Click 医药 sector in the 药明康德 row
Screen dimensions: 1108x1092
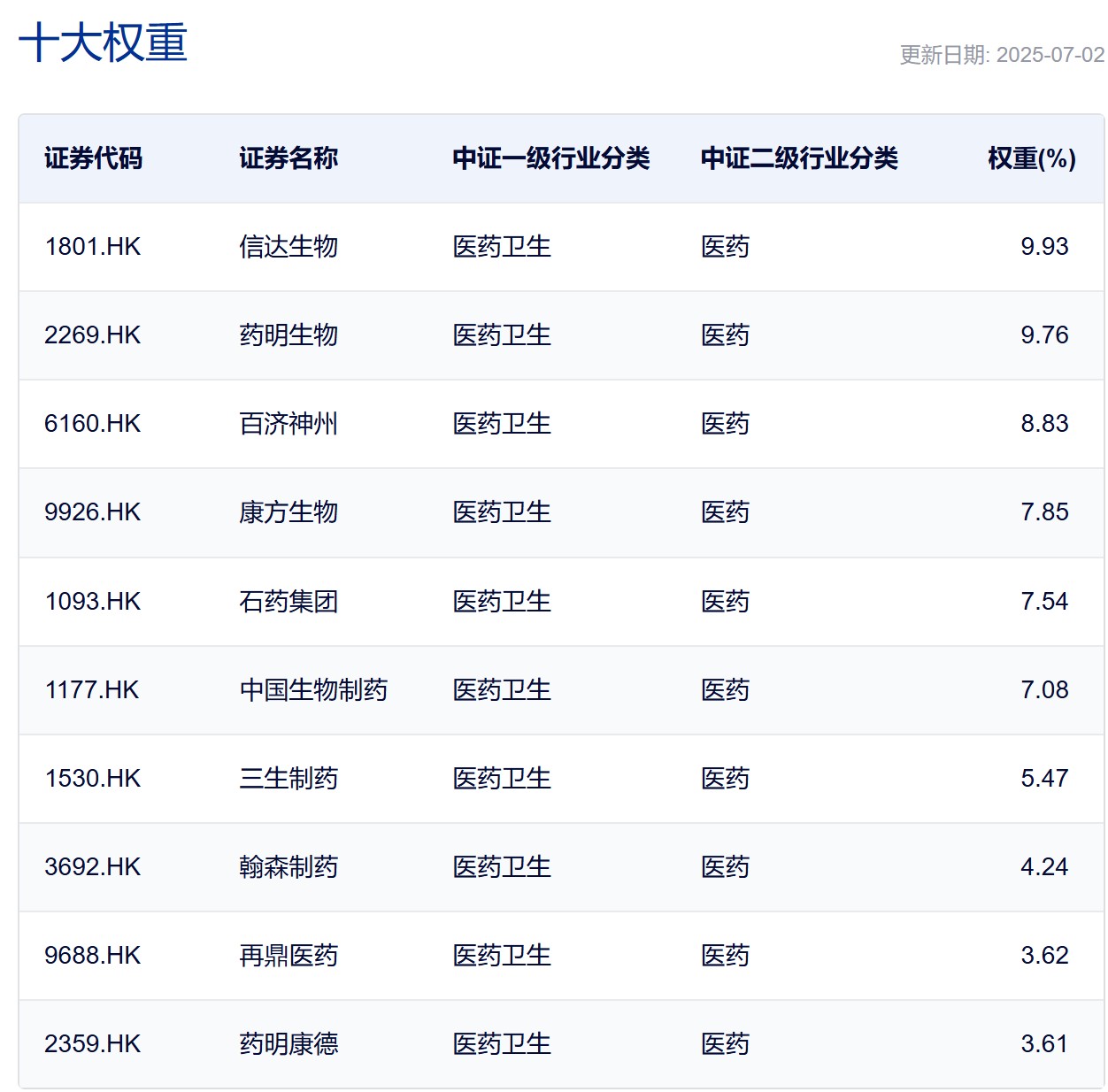725,1043
